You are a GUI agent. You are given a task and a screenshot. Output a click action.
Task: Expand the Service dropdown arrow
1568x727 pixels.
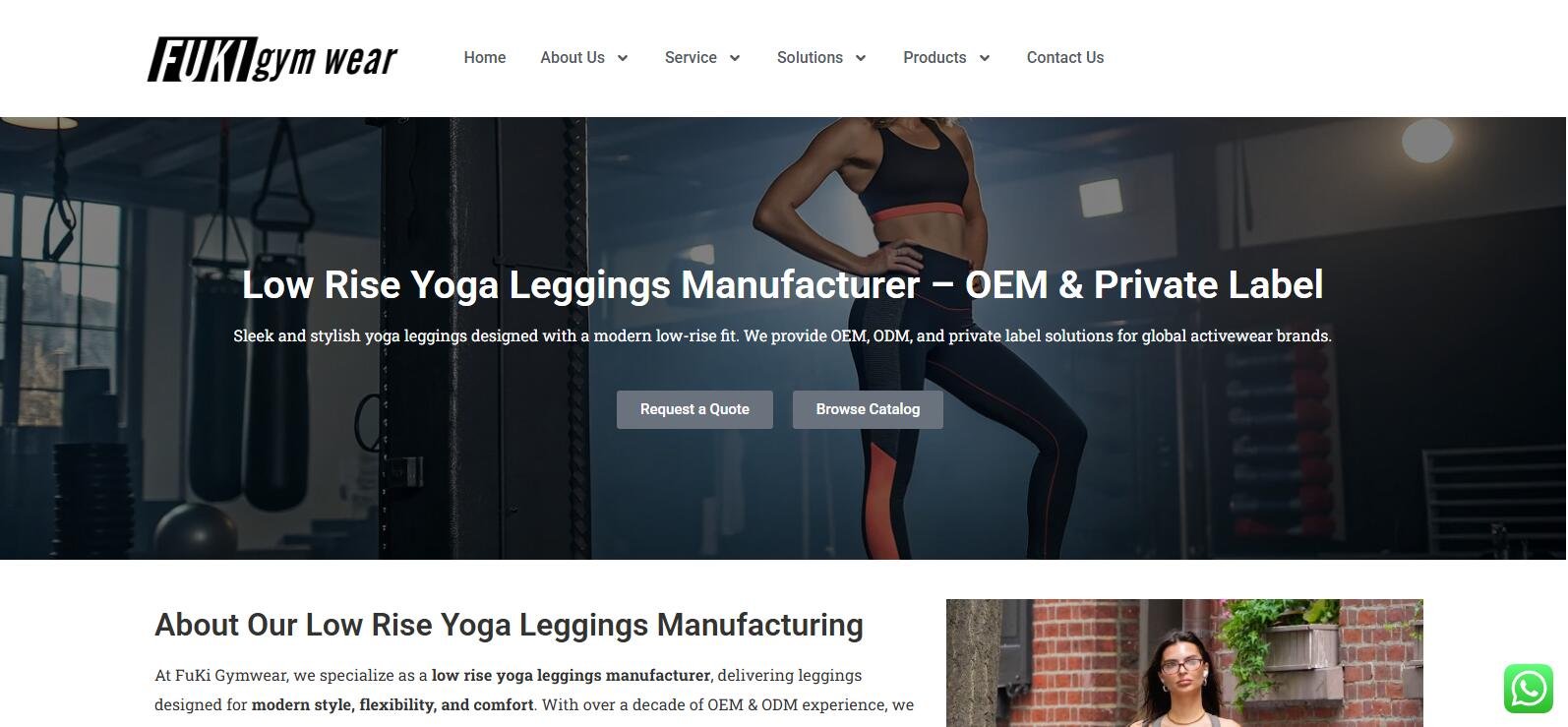tap(735, 58)
